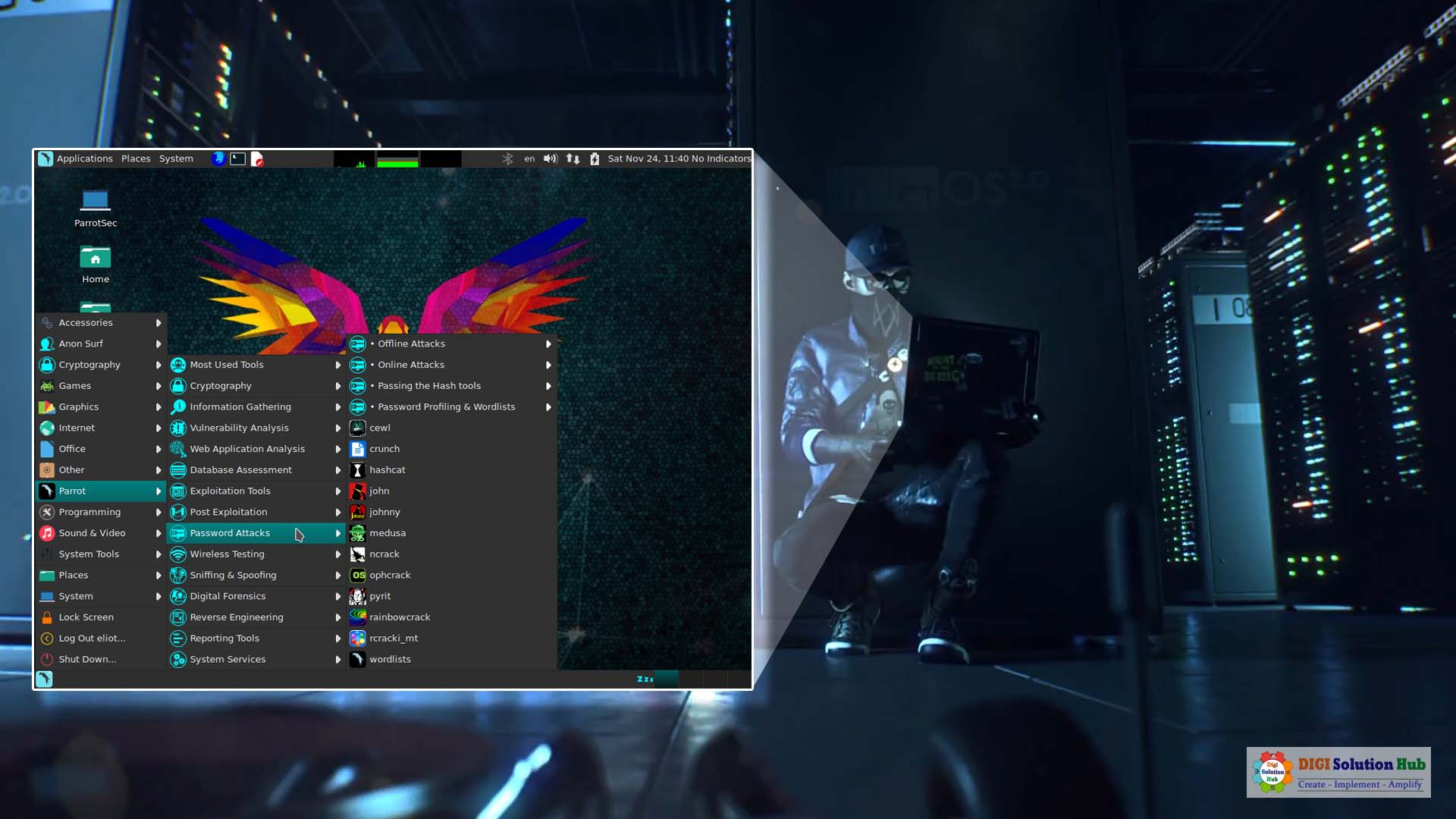Adjust system volume slider in taskbar
The height and width of the screenshot is (819, 1456).
(x=550, y=158)
